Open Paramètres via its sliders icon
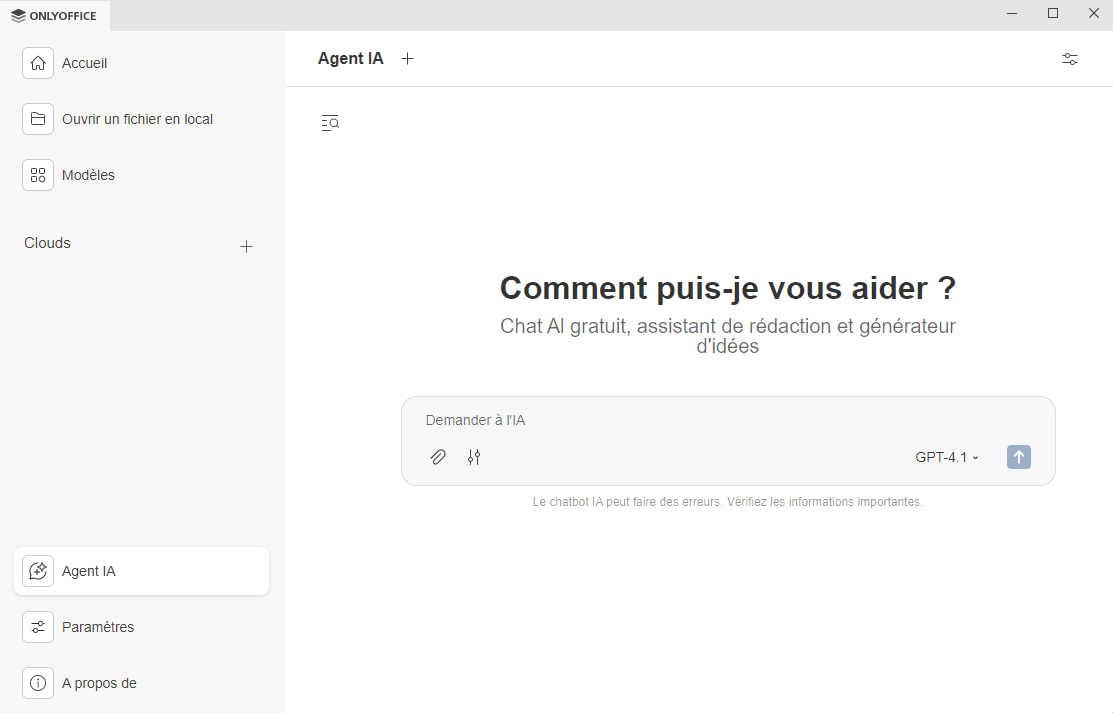This screenshot has width=1113, height=713. (37, 626)
